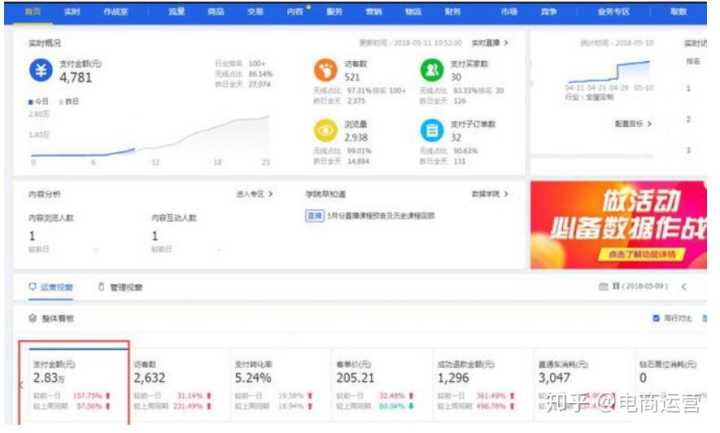This screenshot has height=433, width=720.
Task: Open the 财务 navigation tab
Action: click(453, 12)
